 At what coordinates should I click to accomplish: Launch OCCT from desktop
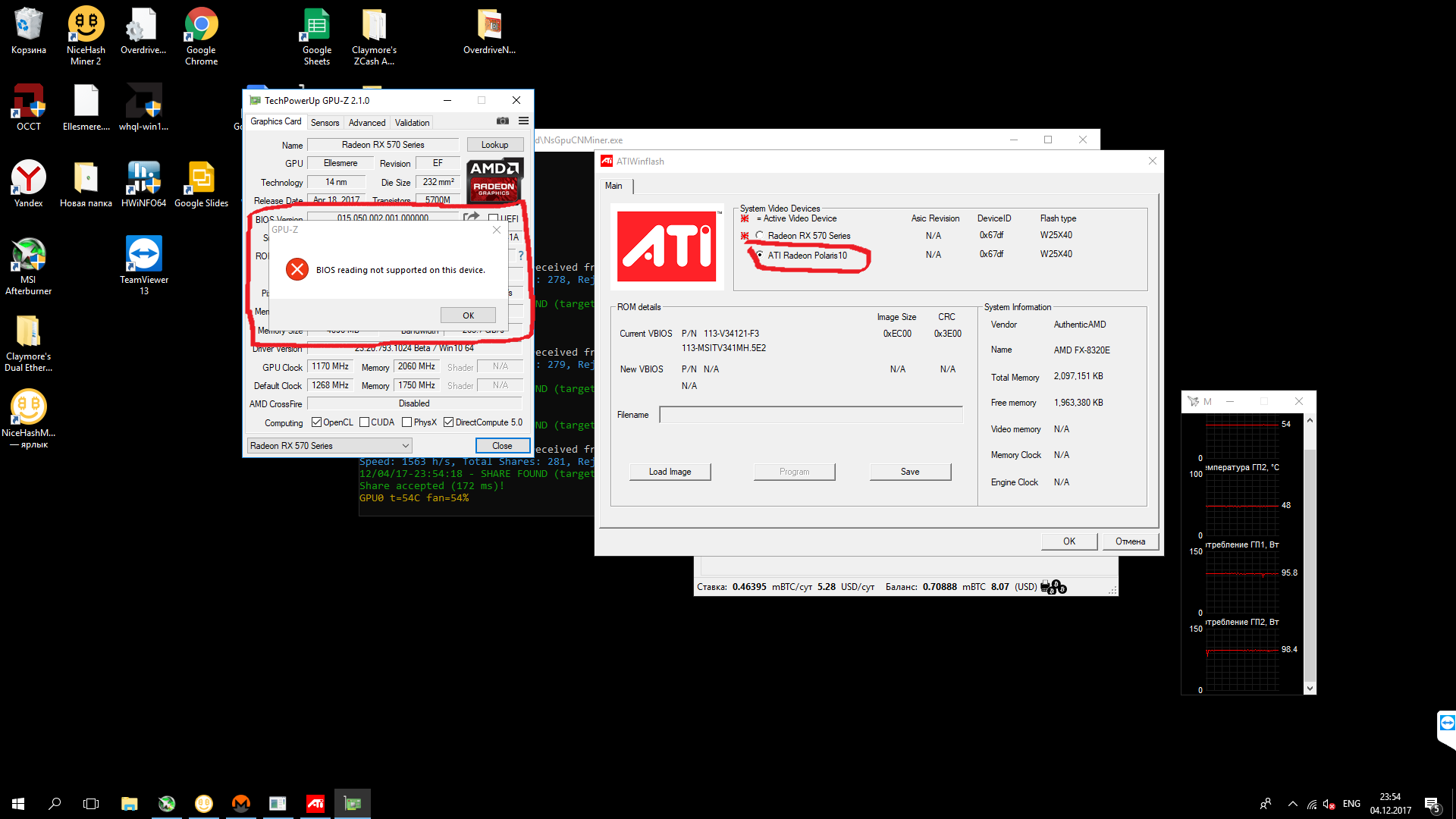29,107
